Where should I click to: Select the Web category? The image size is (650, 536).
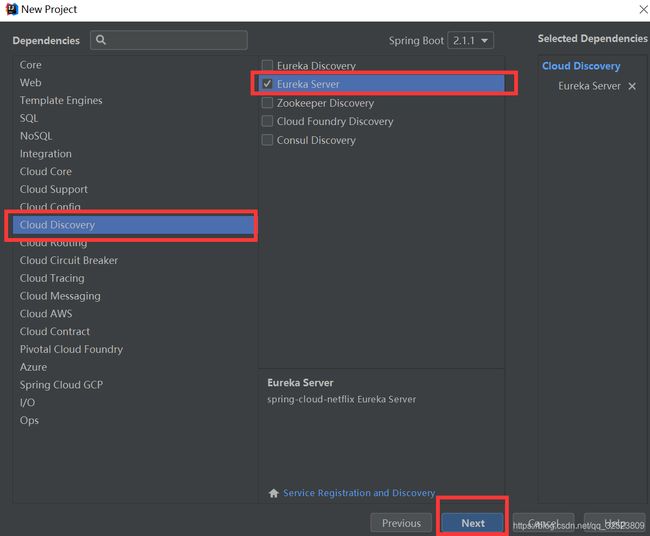(x=30, y=82)
